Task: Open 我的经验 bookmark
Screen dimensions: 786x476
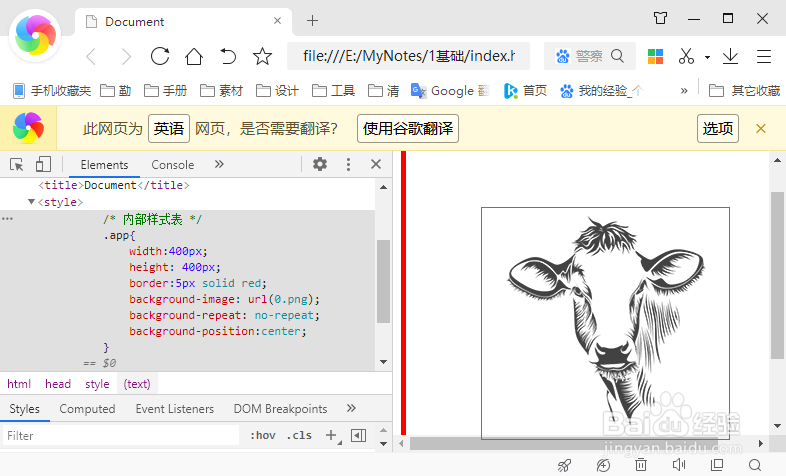Action: click(601, 91)
